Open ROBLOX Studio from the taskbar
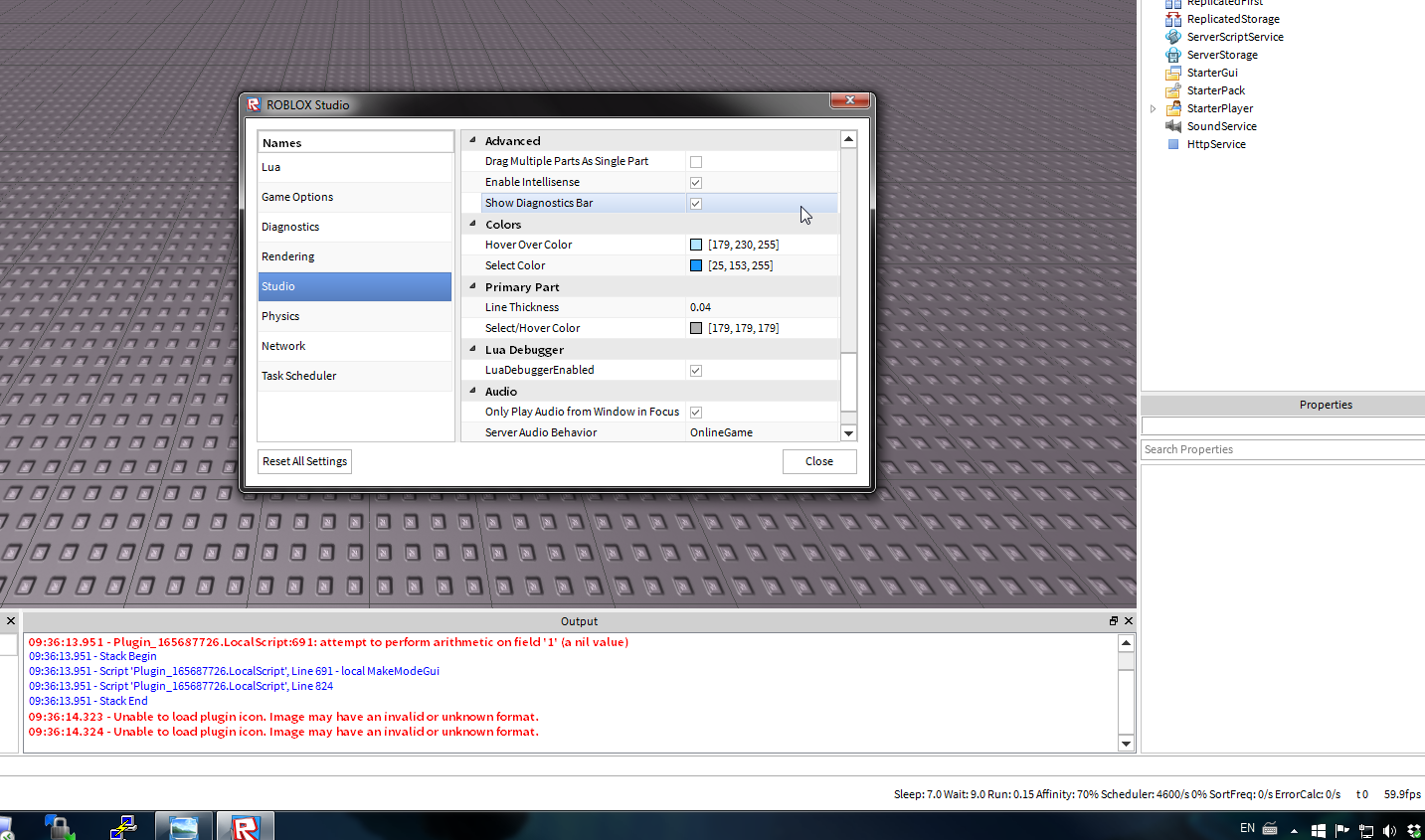Image resolution: width=1425 pixels, height=840 pixels. pos(245,826)
